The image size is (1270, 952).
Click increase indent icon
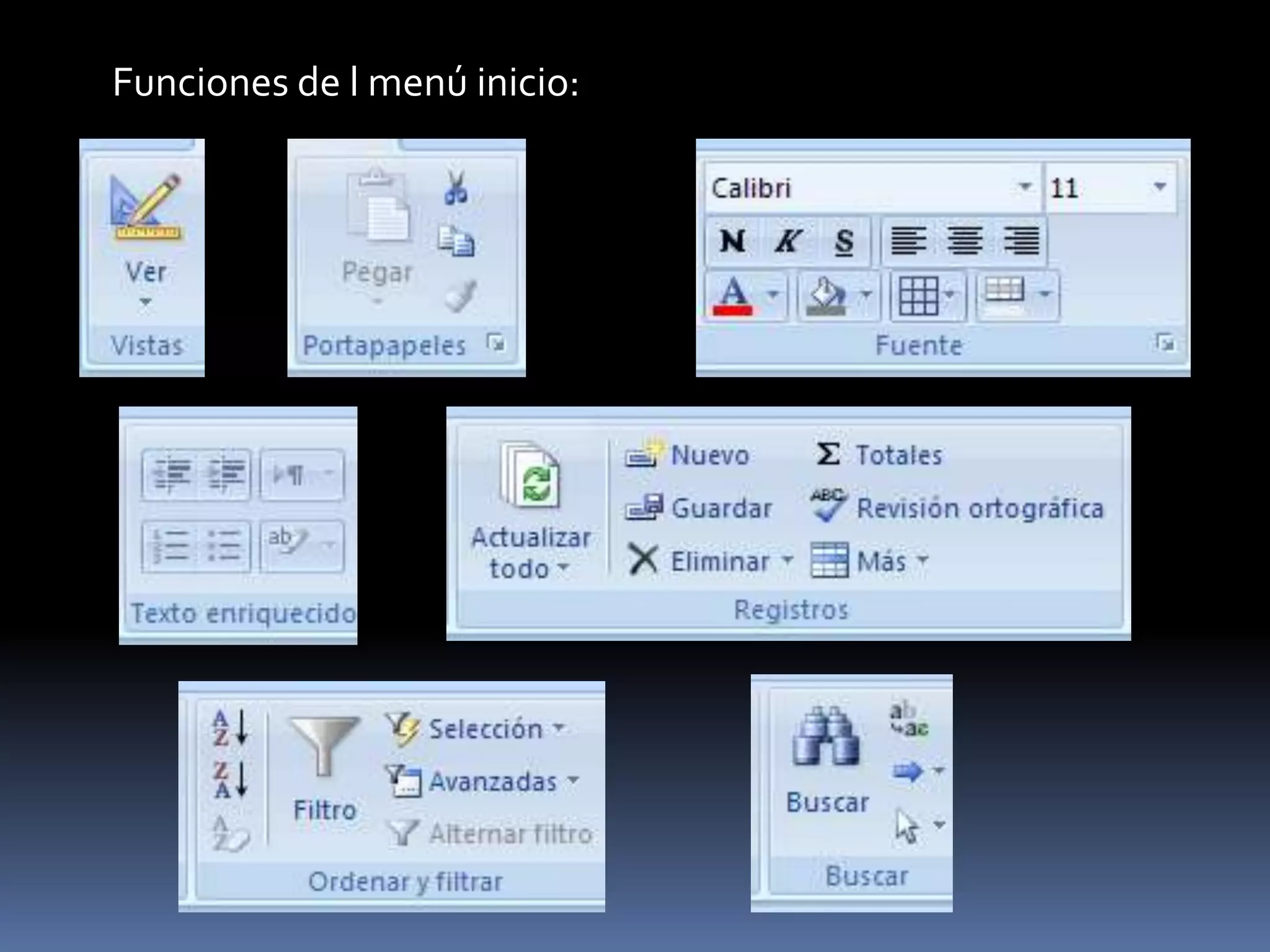pyautogui.click(x=226, y=475)
